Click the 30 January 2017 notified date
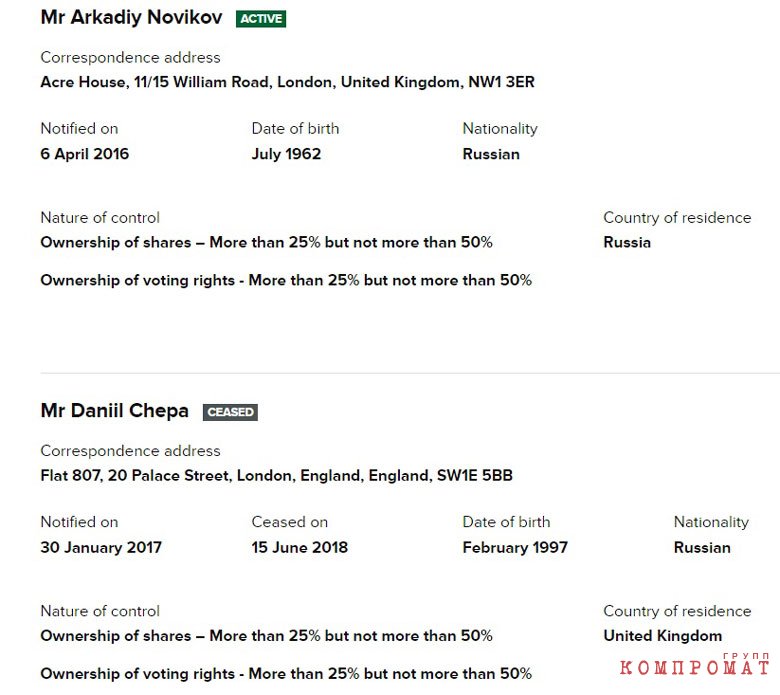 [101, 548]
